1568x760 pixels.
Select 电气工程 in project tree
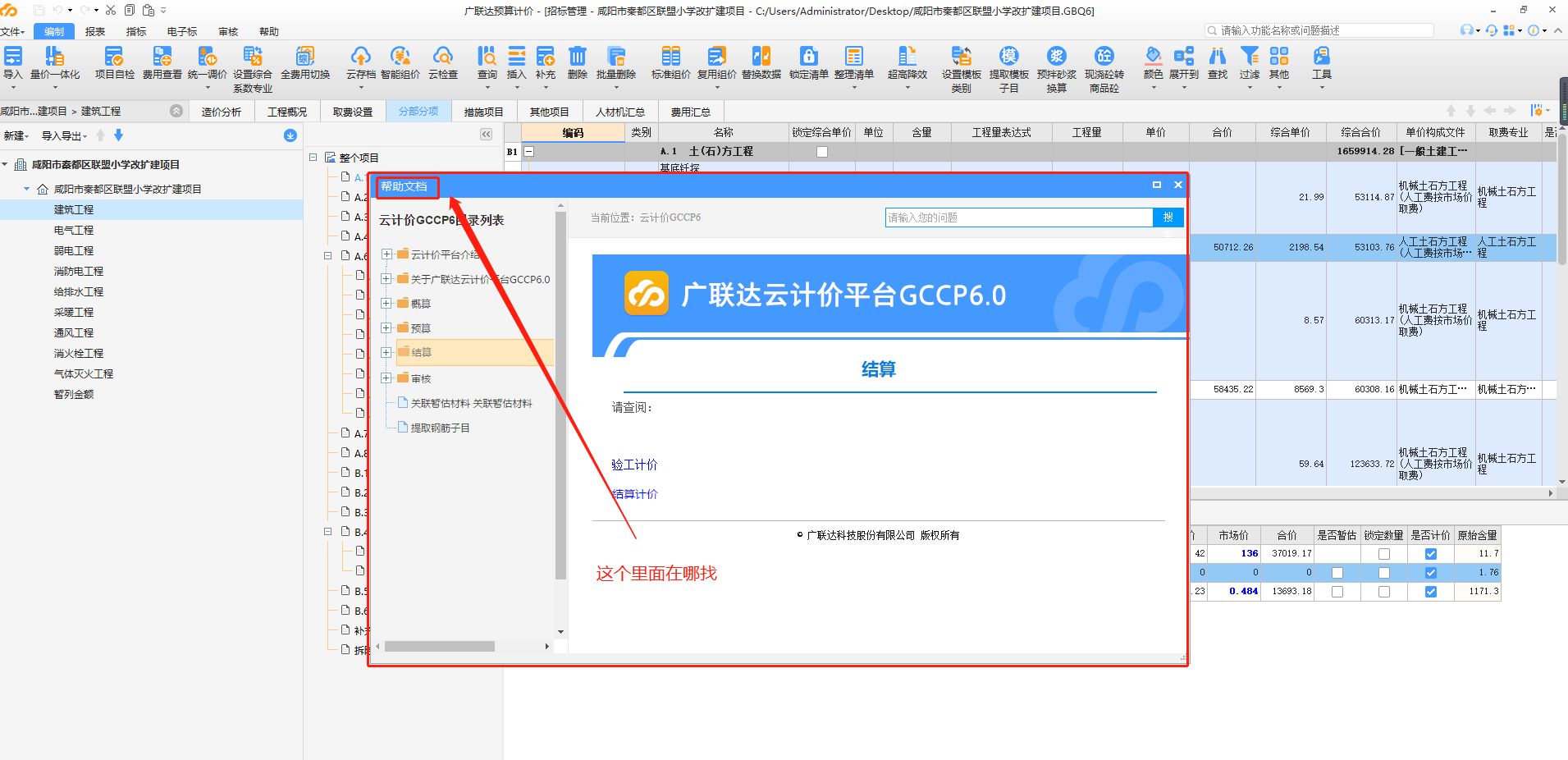pos(74,231)
